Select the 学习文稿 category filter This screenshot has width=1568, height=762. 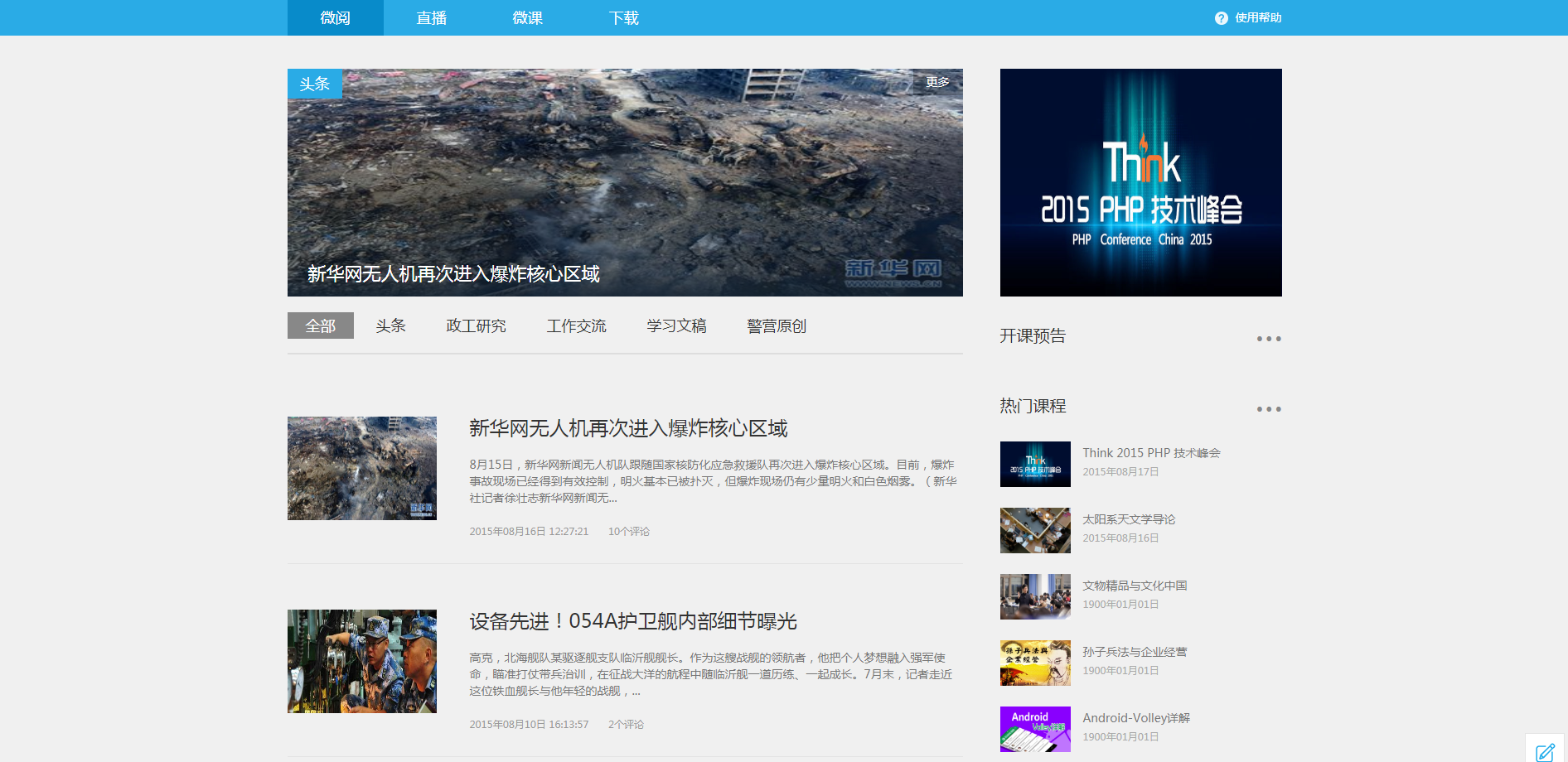click(x=676, y=326)
